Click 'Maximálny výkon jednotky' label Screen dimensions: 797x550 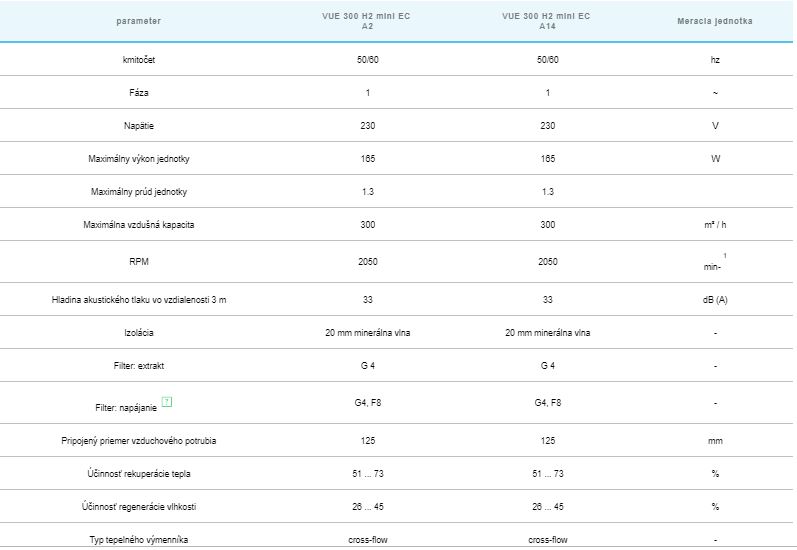tap(138, 159)
